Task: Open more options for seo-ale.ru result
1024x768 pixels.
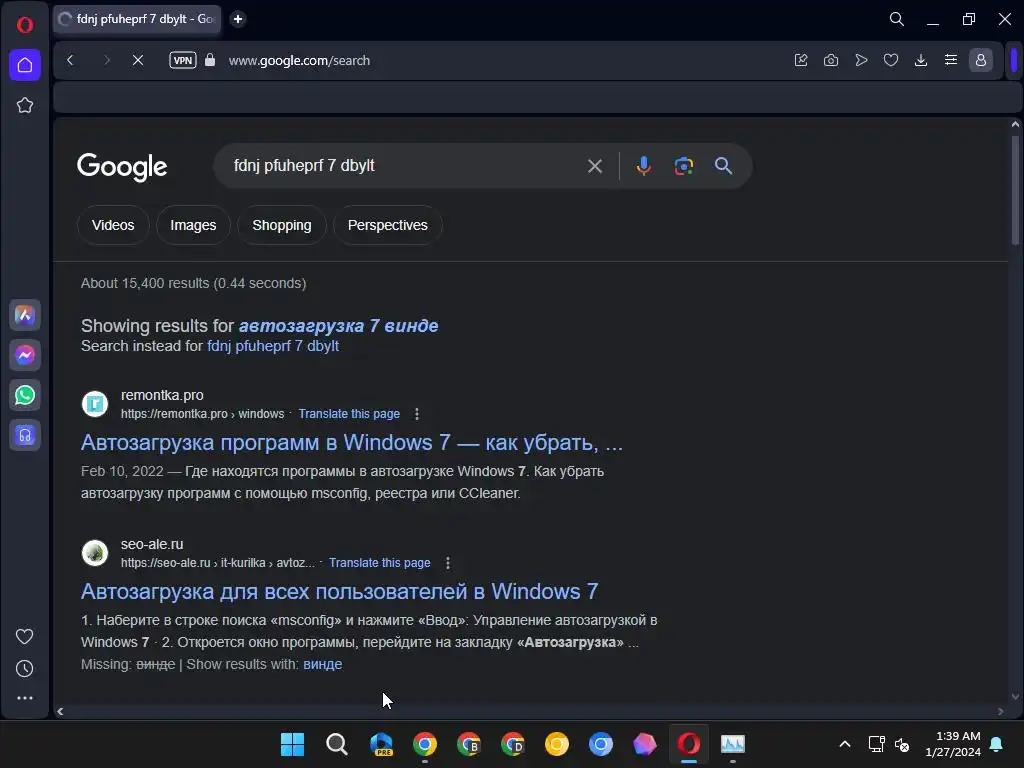Action: coord(447,563)
